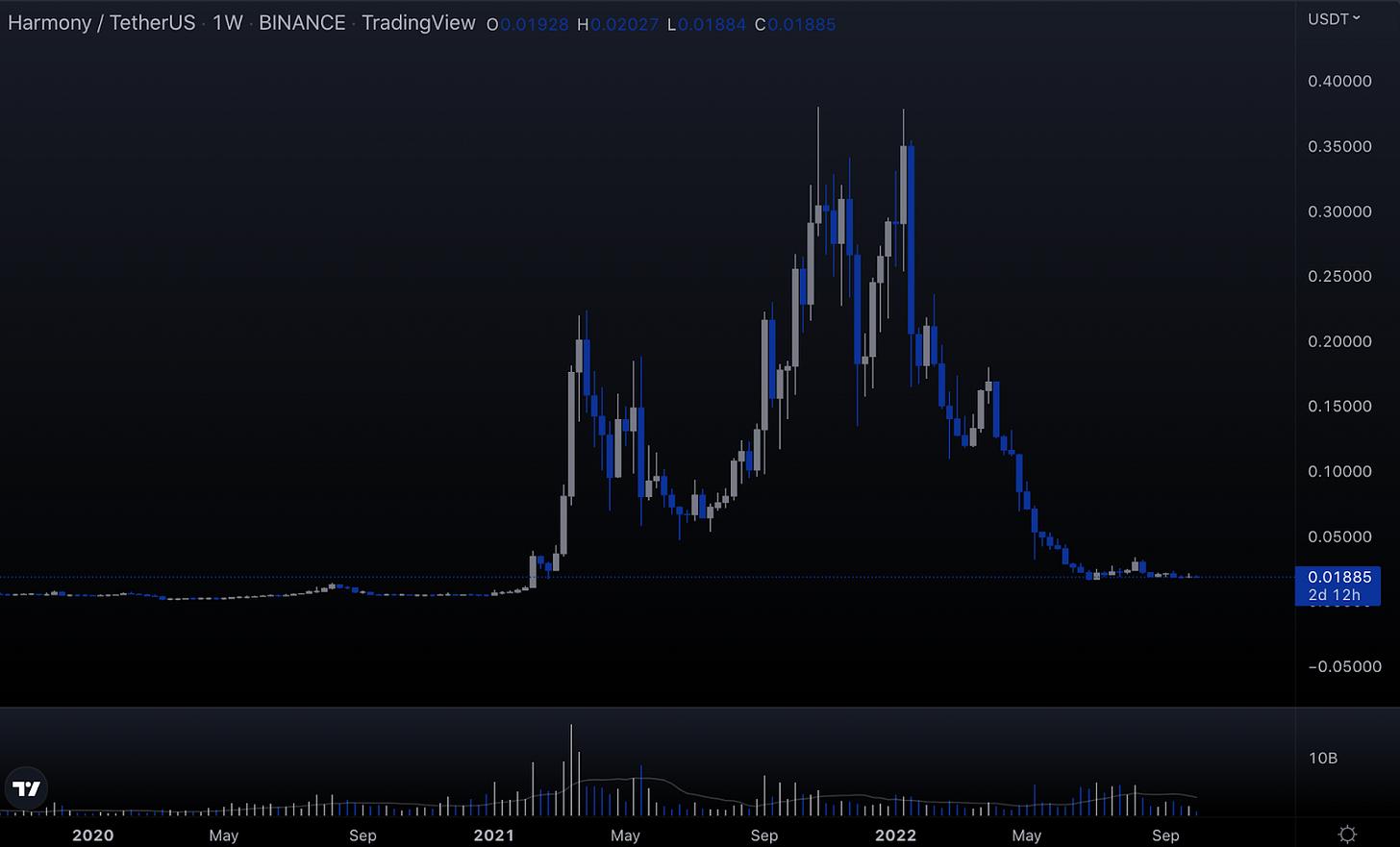Select the open value O0.01928

coord(528,24)
